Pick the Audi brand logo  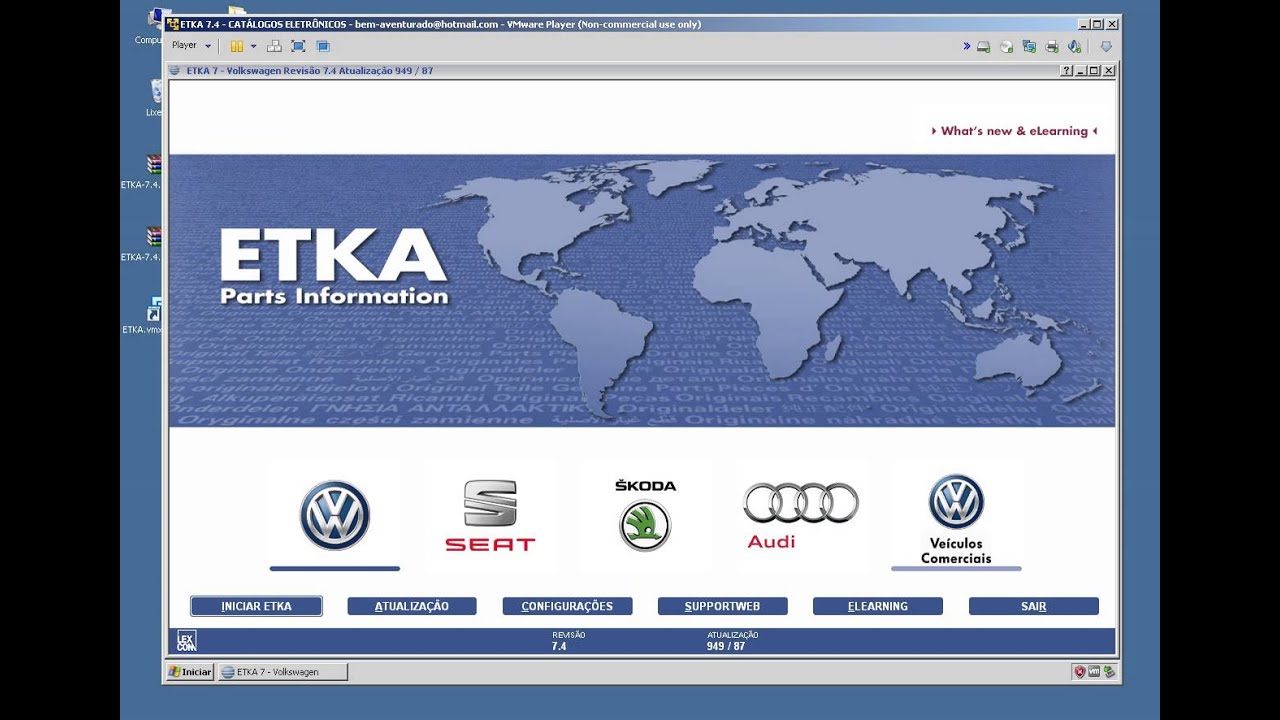click(x=800, y=515)
